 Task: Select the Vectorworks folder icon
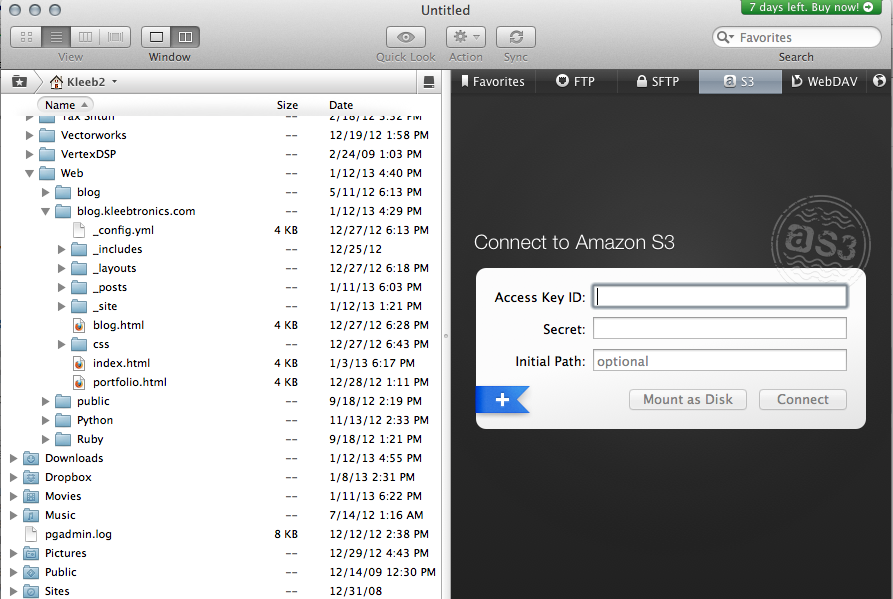point(47,136)
